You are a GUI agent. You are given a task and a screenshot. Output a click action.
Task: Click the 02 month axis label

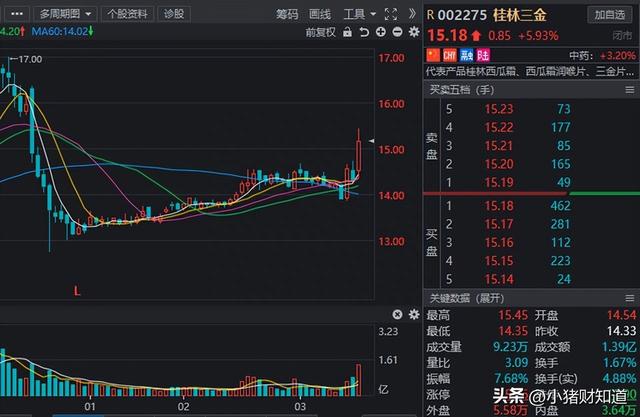click(183, 407)
